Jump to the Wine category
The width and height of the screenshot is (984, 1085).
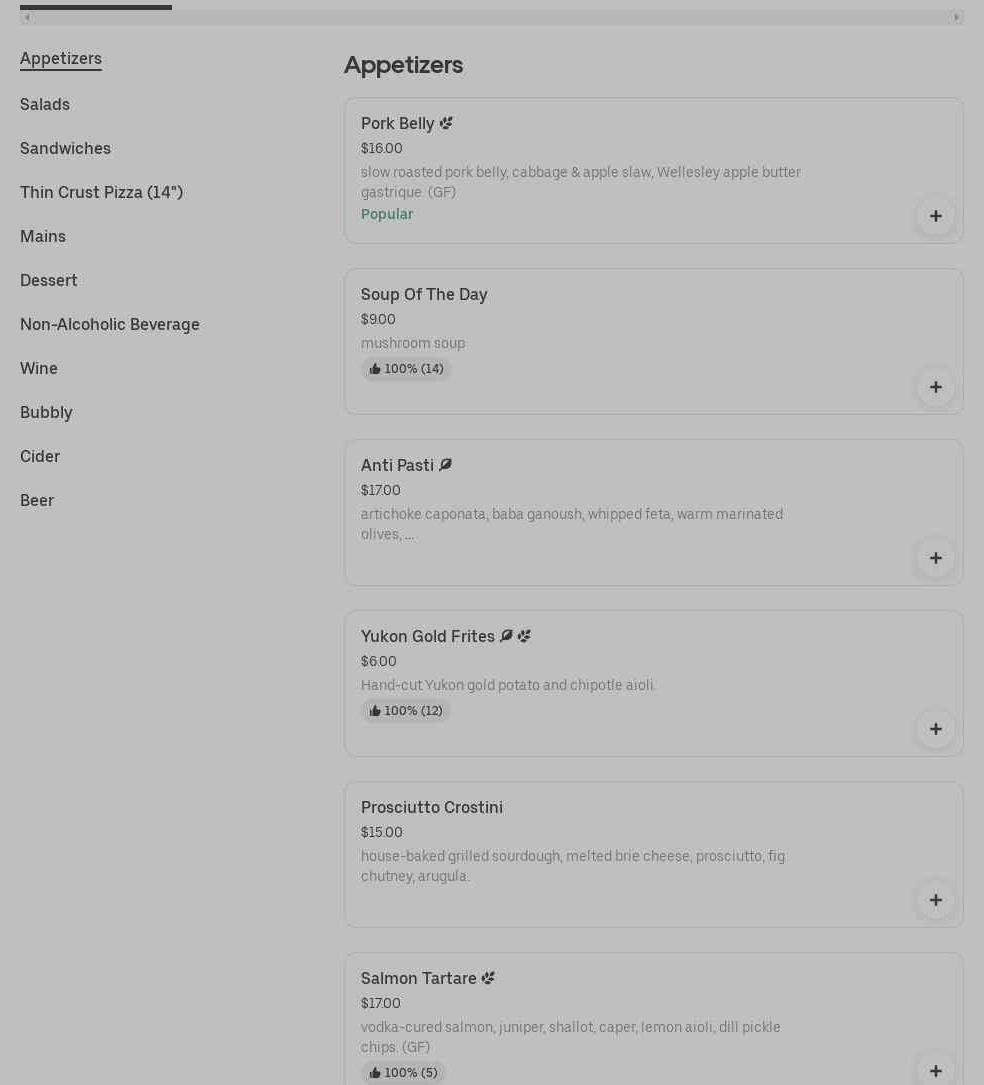click(x=39, y=368)
